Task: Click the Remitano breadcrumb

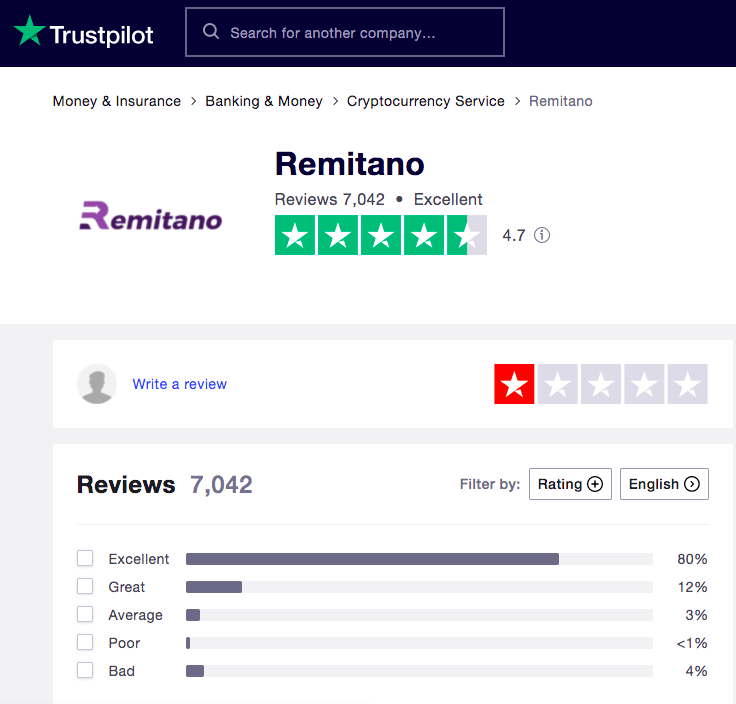Action: [560, 101]
